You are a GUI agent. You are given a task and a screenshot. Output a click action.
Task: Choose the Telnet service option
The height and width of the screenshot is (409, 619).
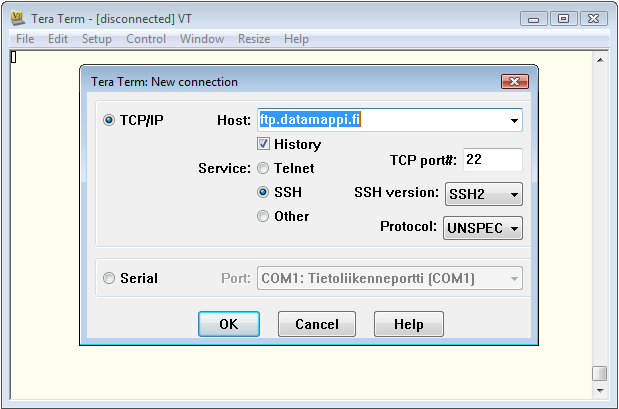(x=263, y=169)
